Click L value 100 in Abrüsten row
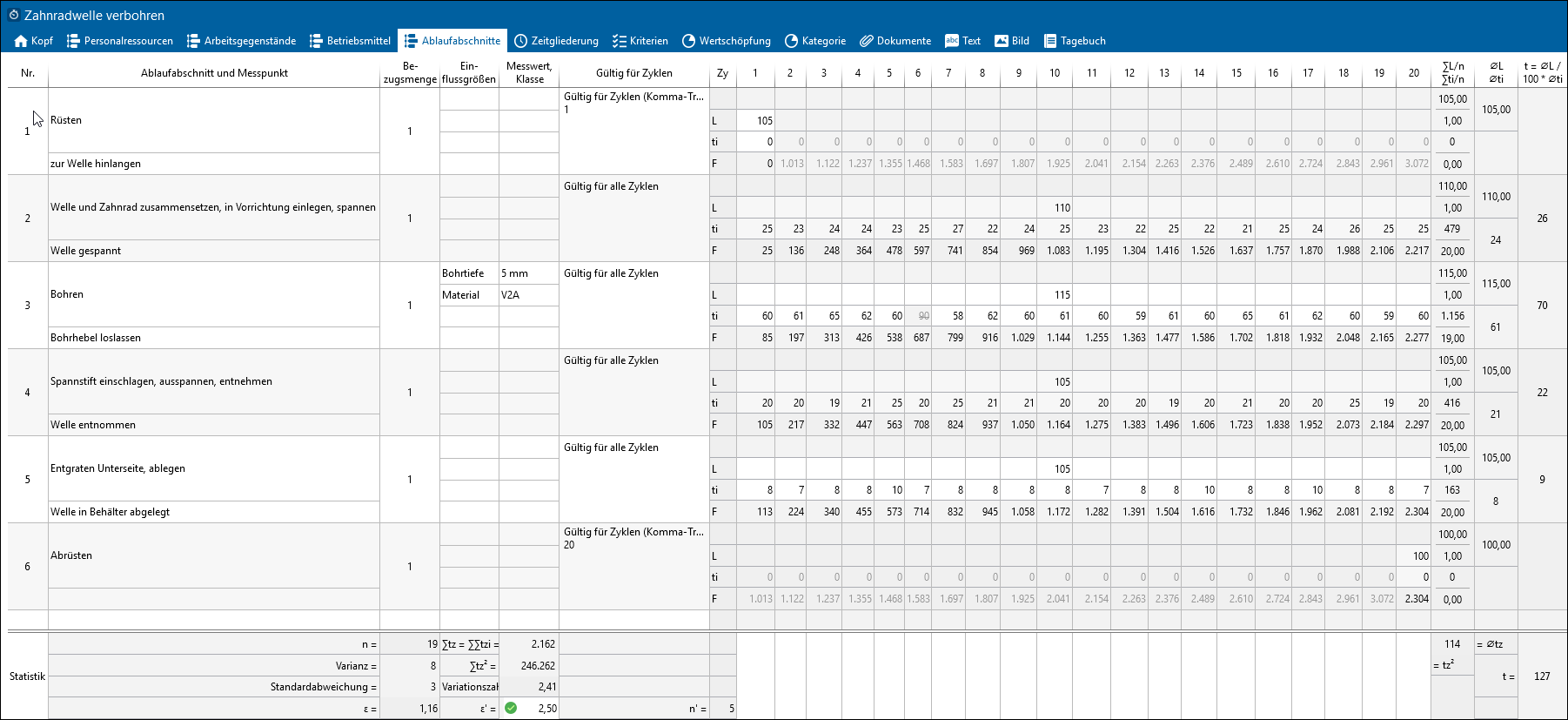The height and width of the screenshot is (720, 1568). point(1414,556)
